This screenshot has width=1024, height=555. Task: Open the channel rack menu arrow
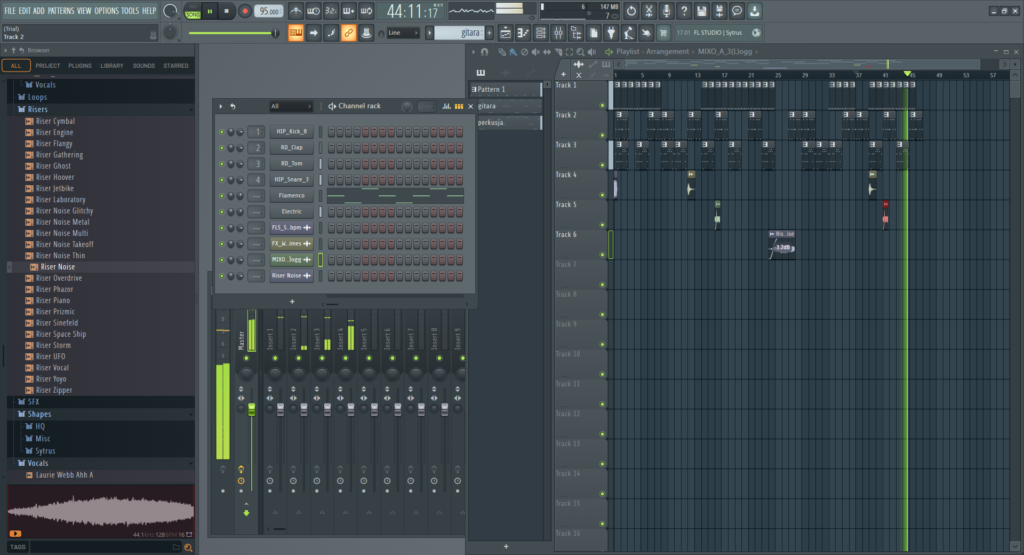tap(221, 106)
